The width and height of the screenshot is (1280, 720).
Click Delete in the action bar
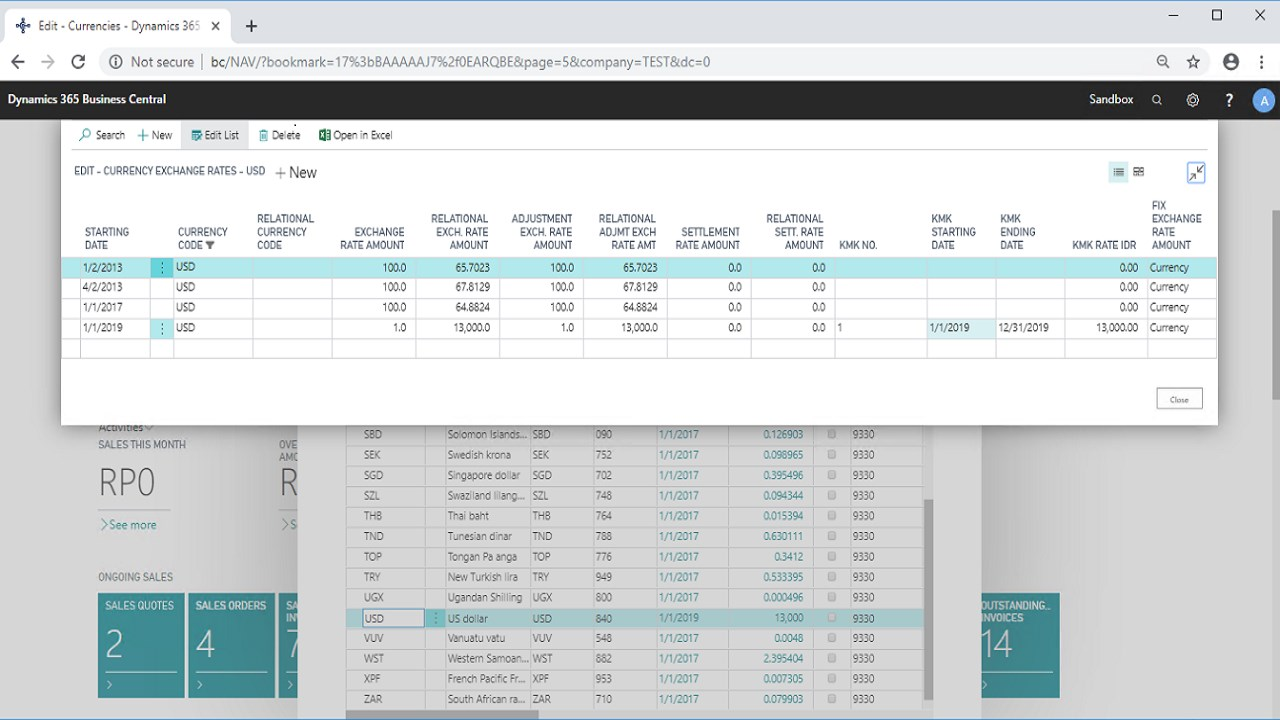tap(279, 135)
